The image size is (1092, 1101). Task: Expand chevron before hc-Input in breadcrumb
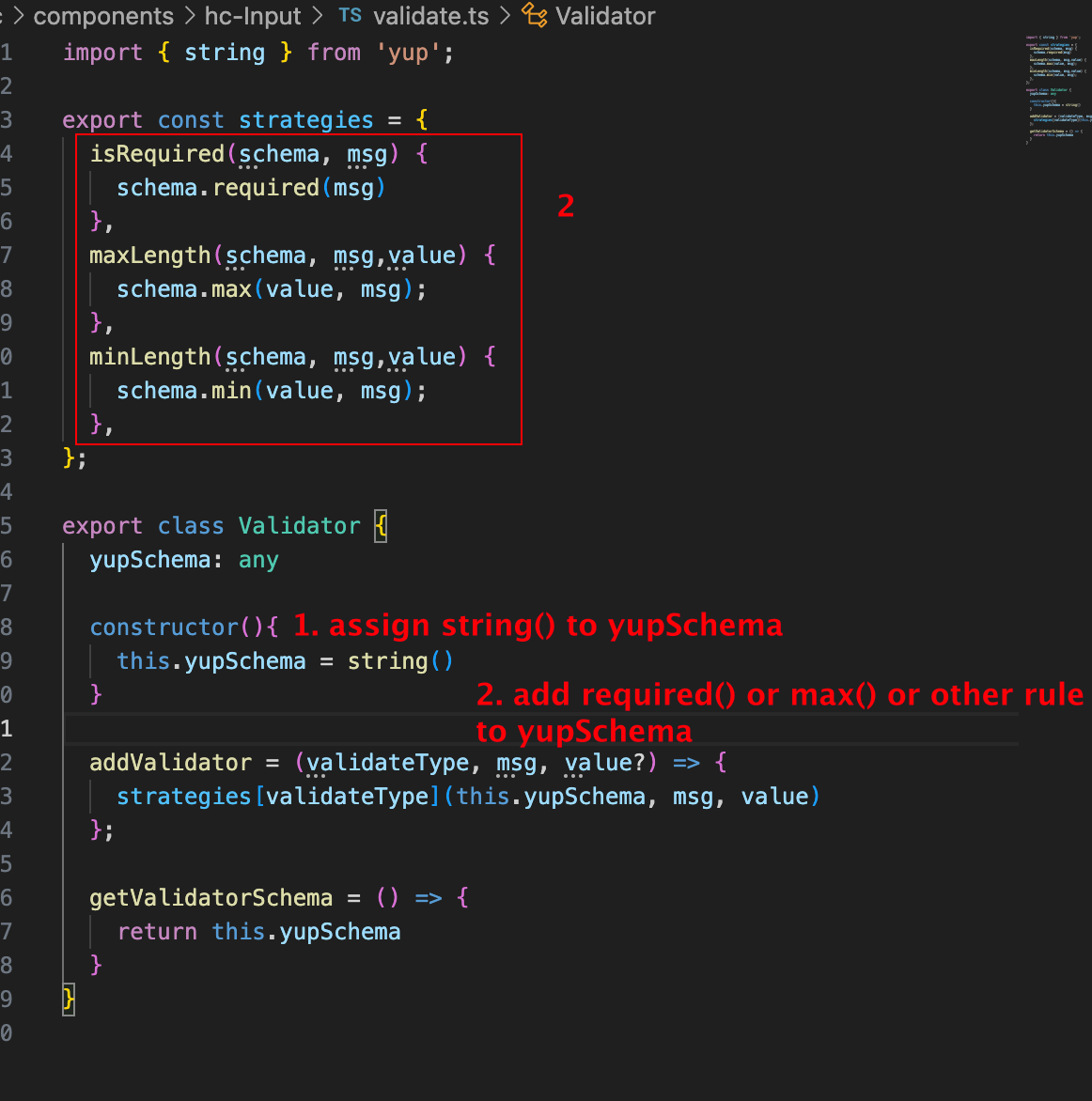(x=190, y=15)
